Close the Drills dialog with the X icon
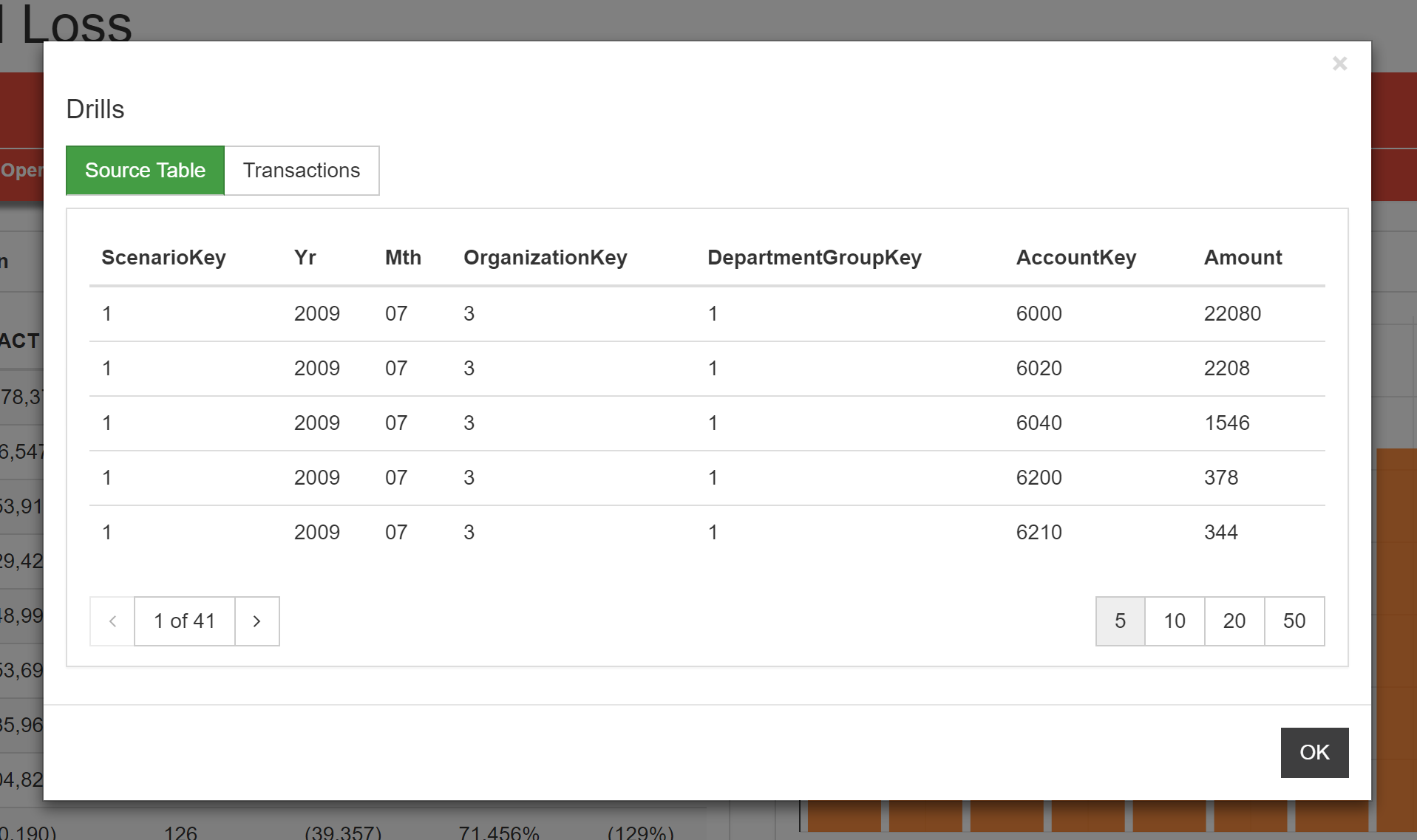 pos(1339,64)
